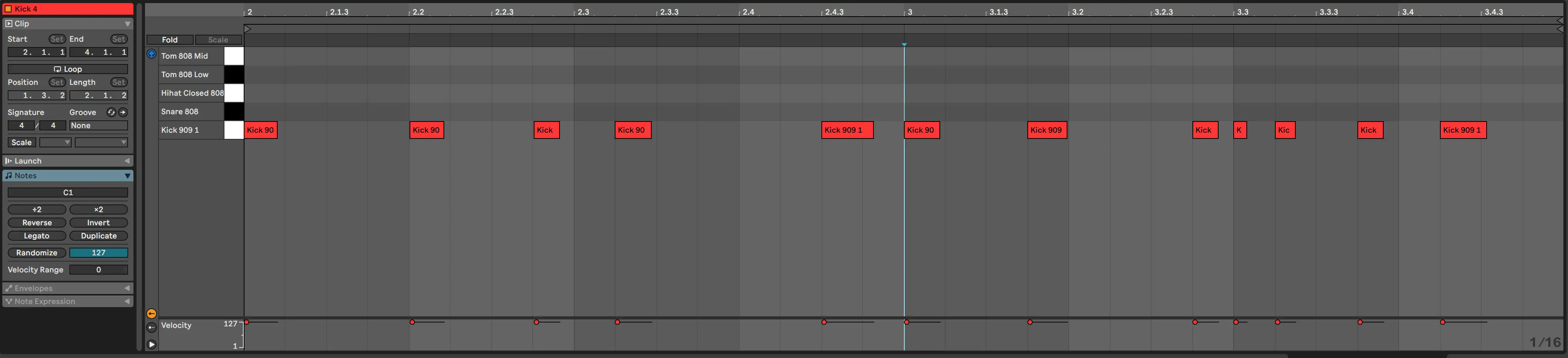The image size is (1568, 358).
Task: Toggle the Loop switch
Action: click(67, 69)
